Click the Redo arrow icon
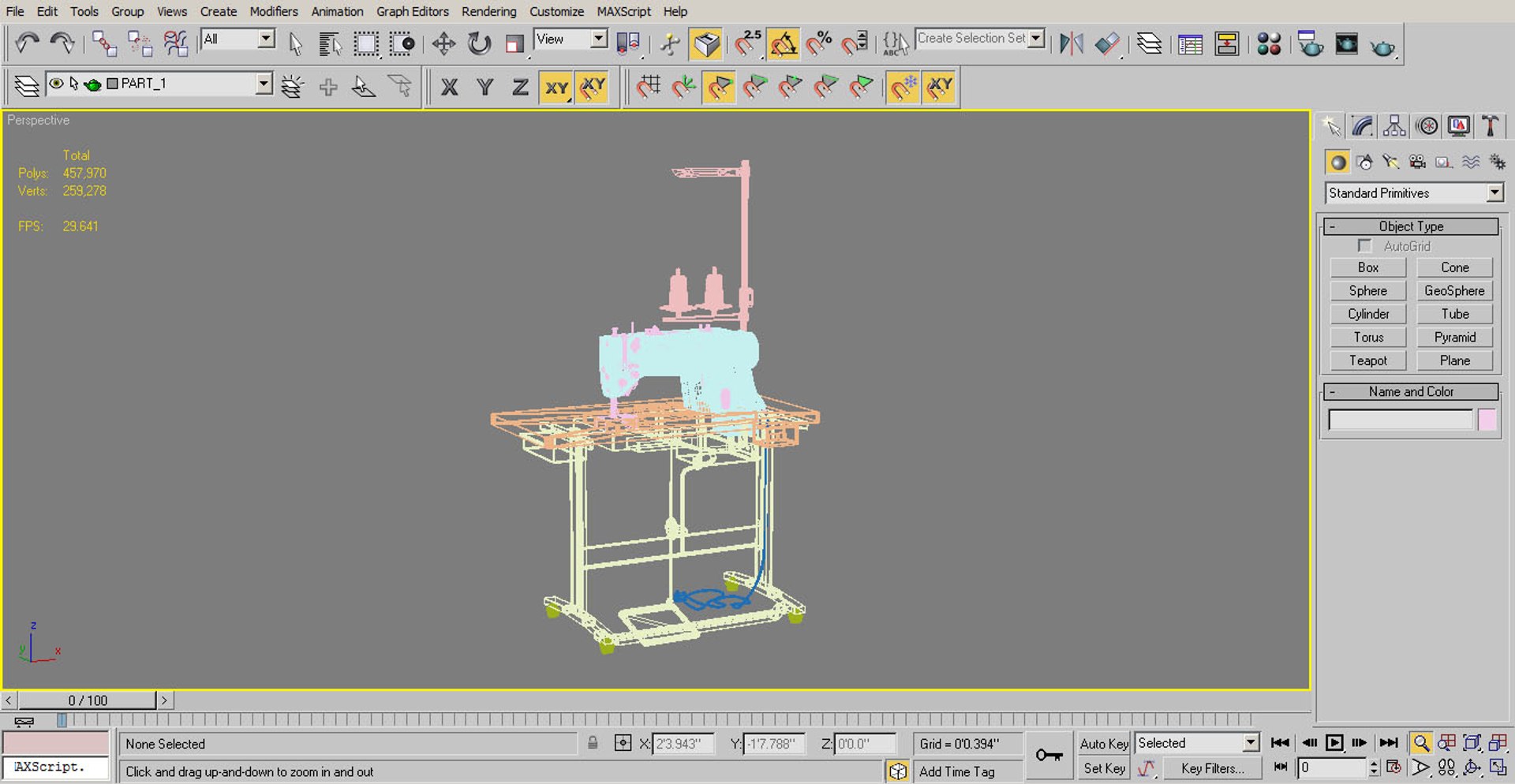The image size is (1515, 784). (62, 43)
